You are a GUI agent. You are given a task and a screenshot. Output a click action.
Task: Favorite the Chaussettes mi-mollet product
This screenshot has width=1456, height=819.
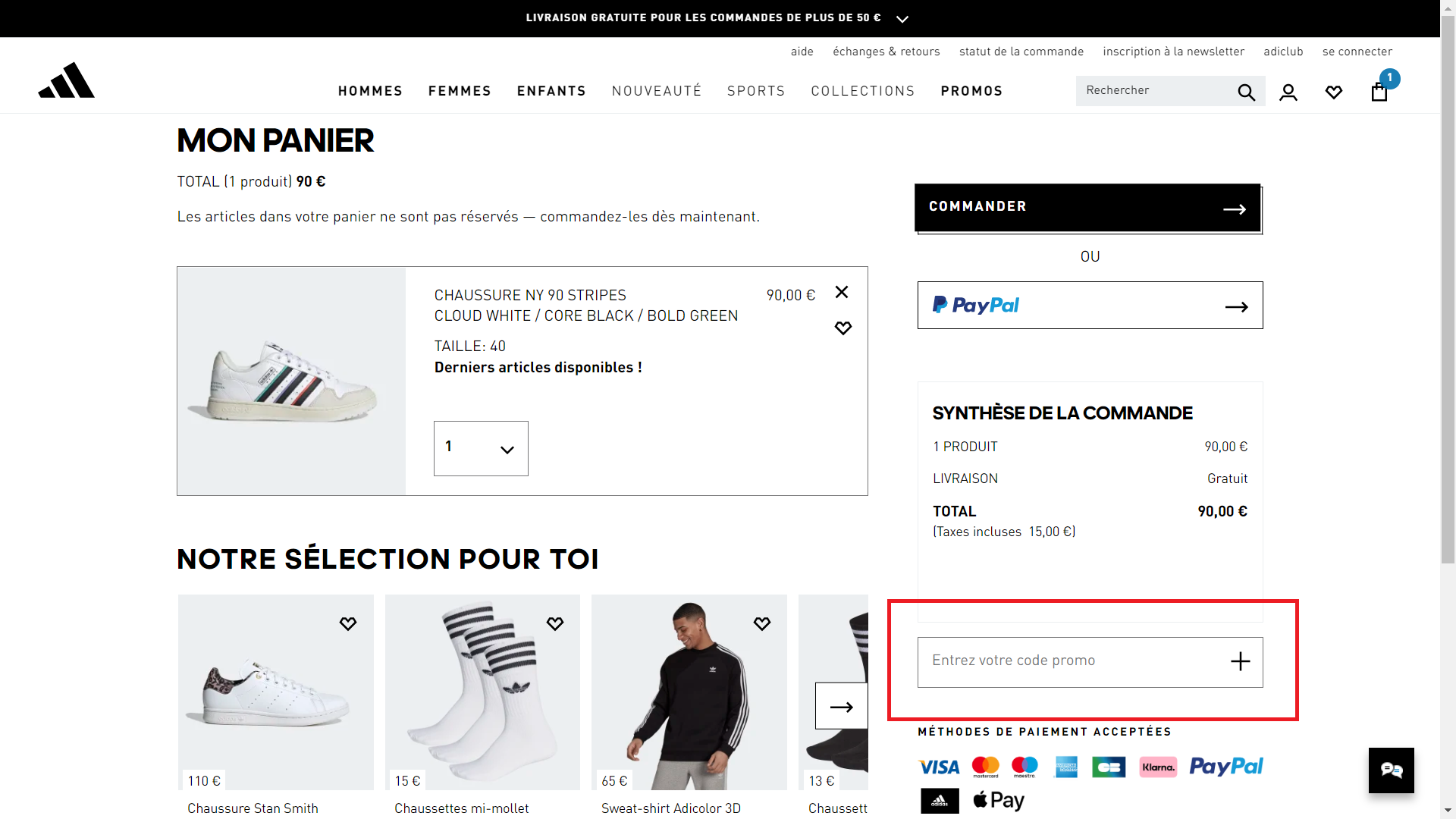555,624
